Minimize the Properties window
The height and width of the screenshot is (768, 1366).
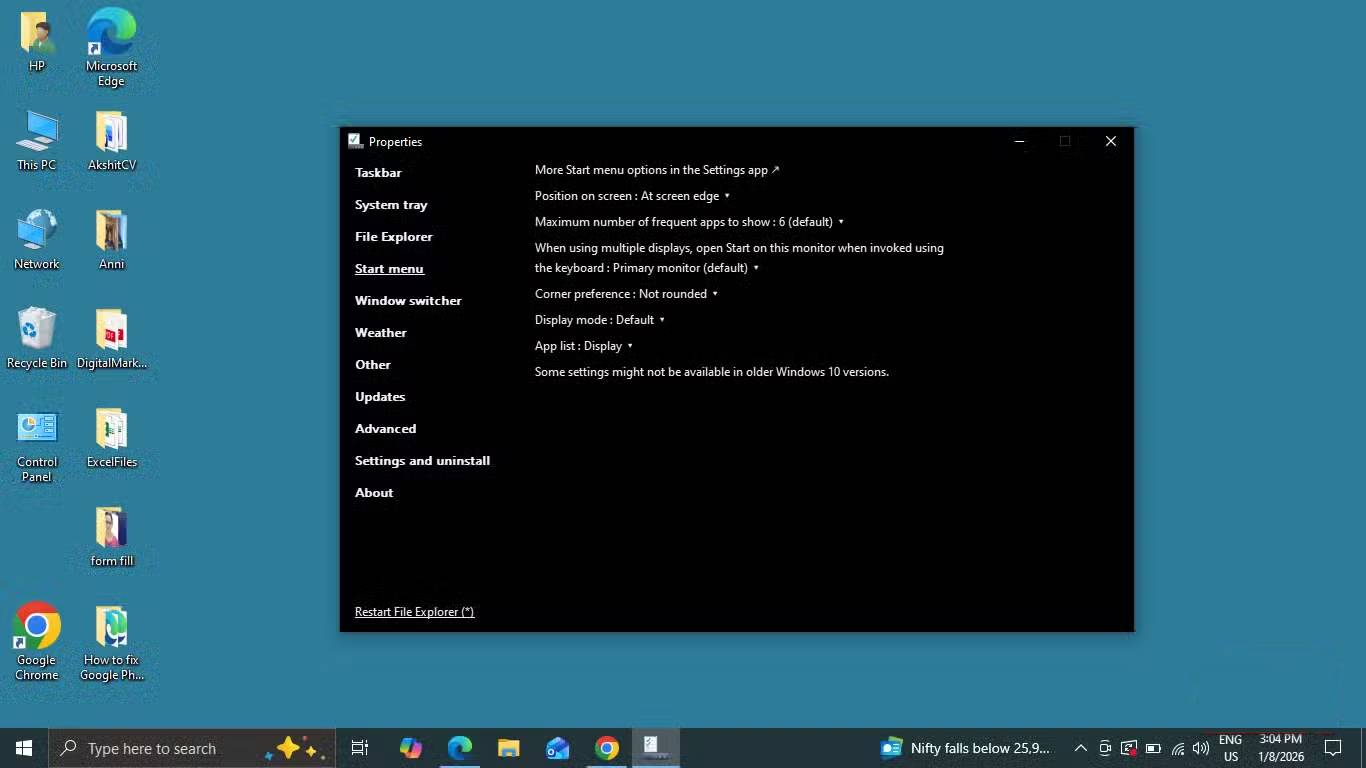(1019, 141)
